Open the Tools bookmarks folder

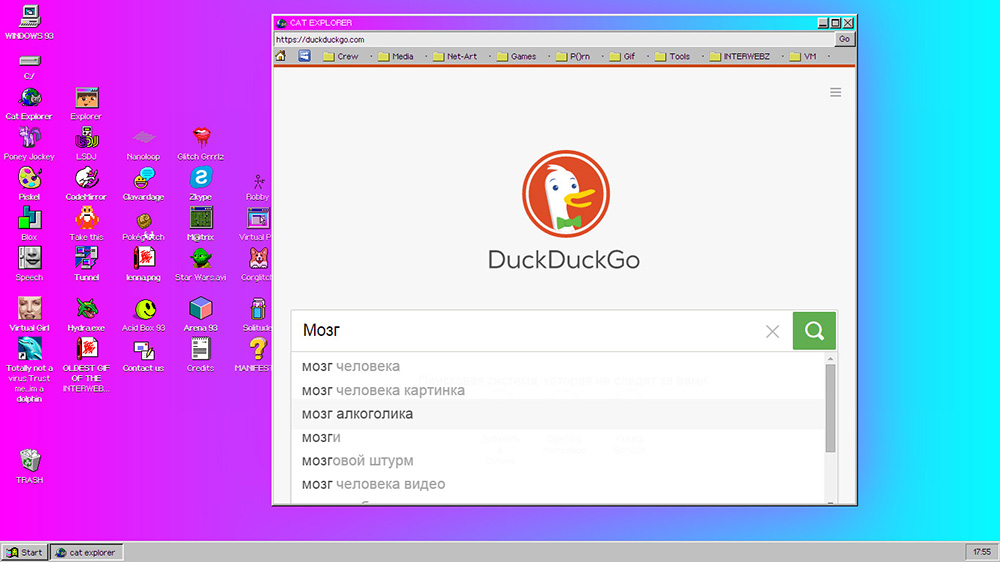coord(672,56)
